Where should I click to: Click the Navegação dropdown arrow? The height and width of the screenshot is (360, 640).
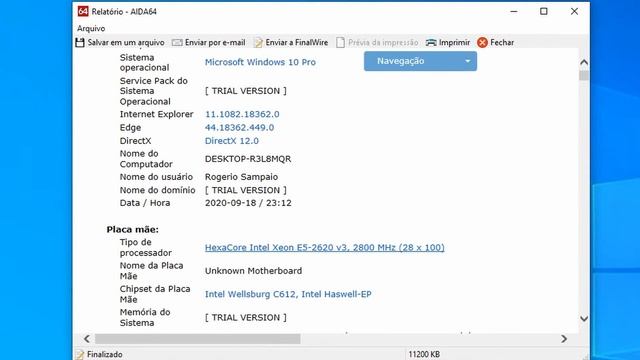pyautogui.click(x=468, y=61)
